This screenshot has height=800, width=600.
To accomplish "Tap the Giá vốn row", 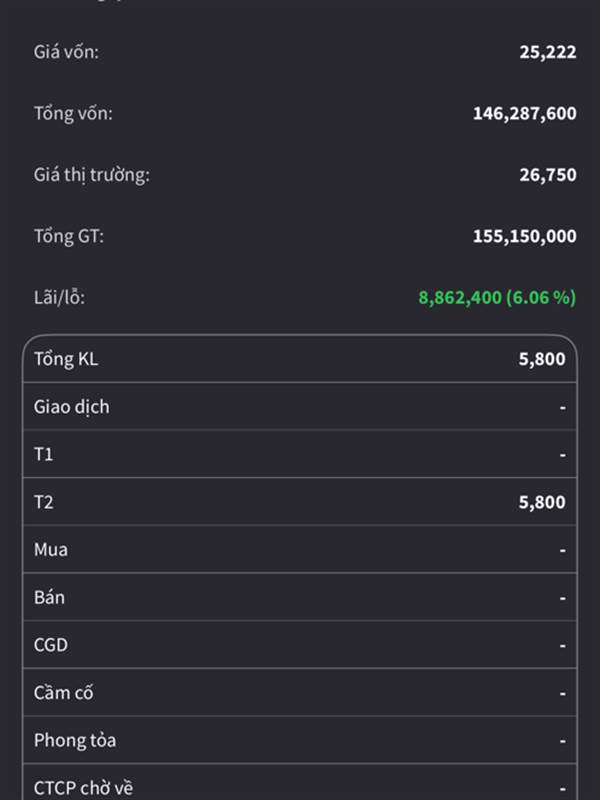I will (x=300, y=52).
